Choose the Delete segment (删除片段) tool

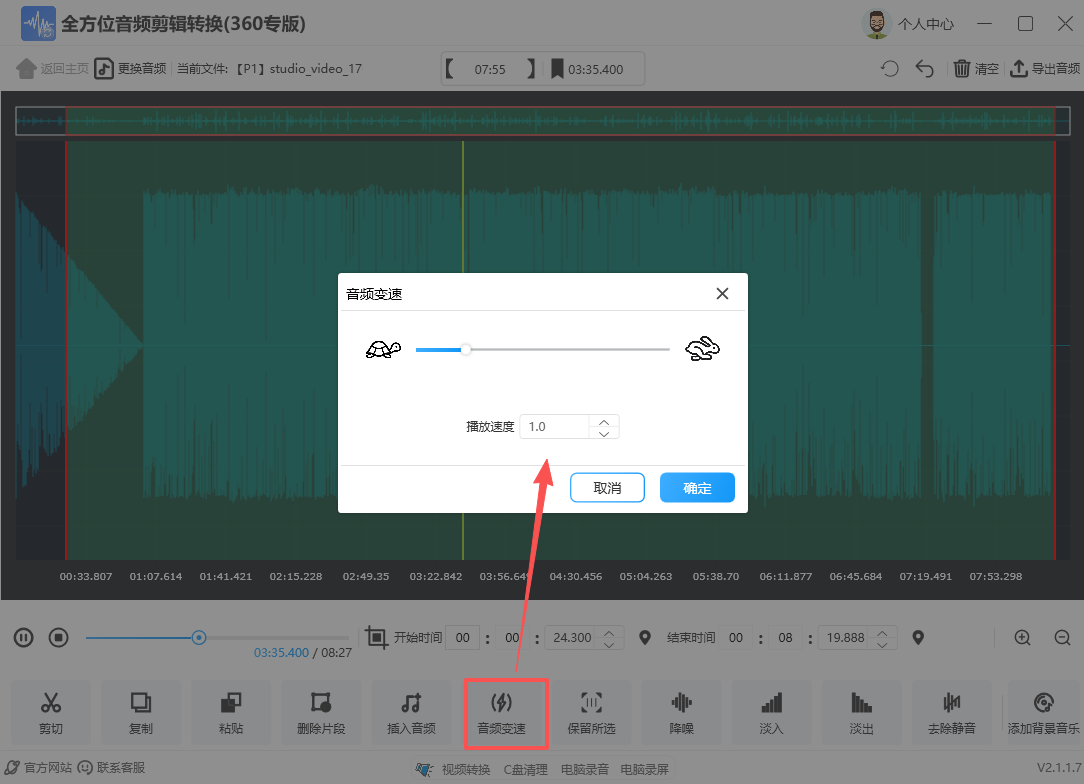point(321,713)
